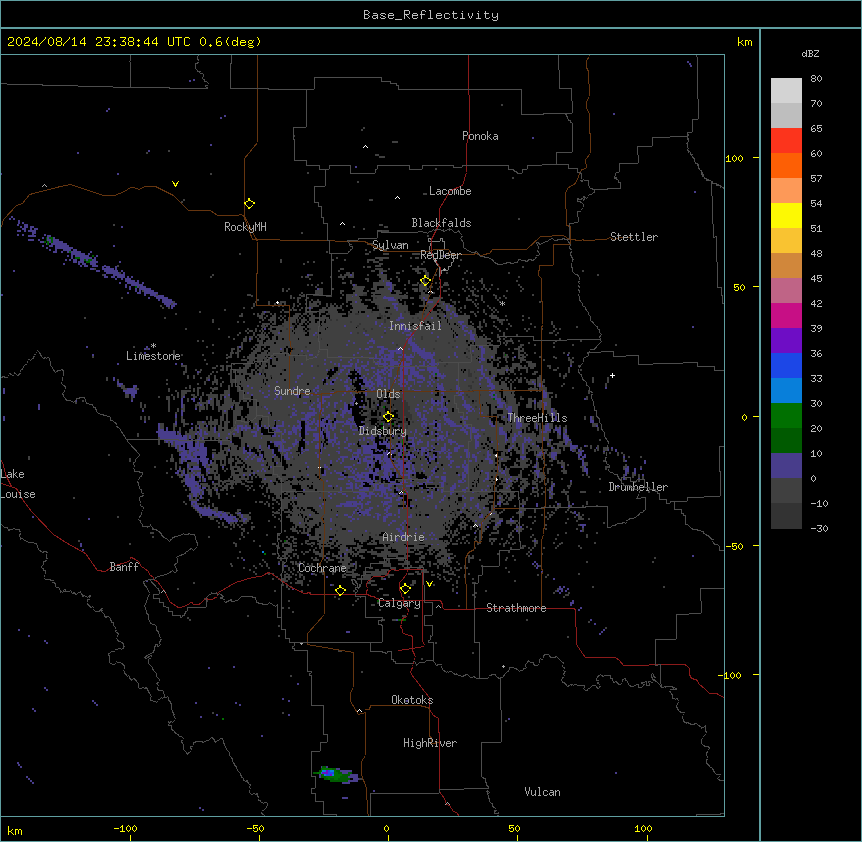862x842 pixels.
Task: Select the yellow diamond marker south of RedDeer
Action: click(x=426, y=281)
